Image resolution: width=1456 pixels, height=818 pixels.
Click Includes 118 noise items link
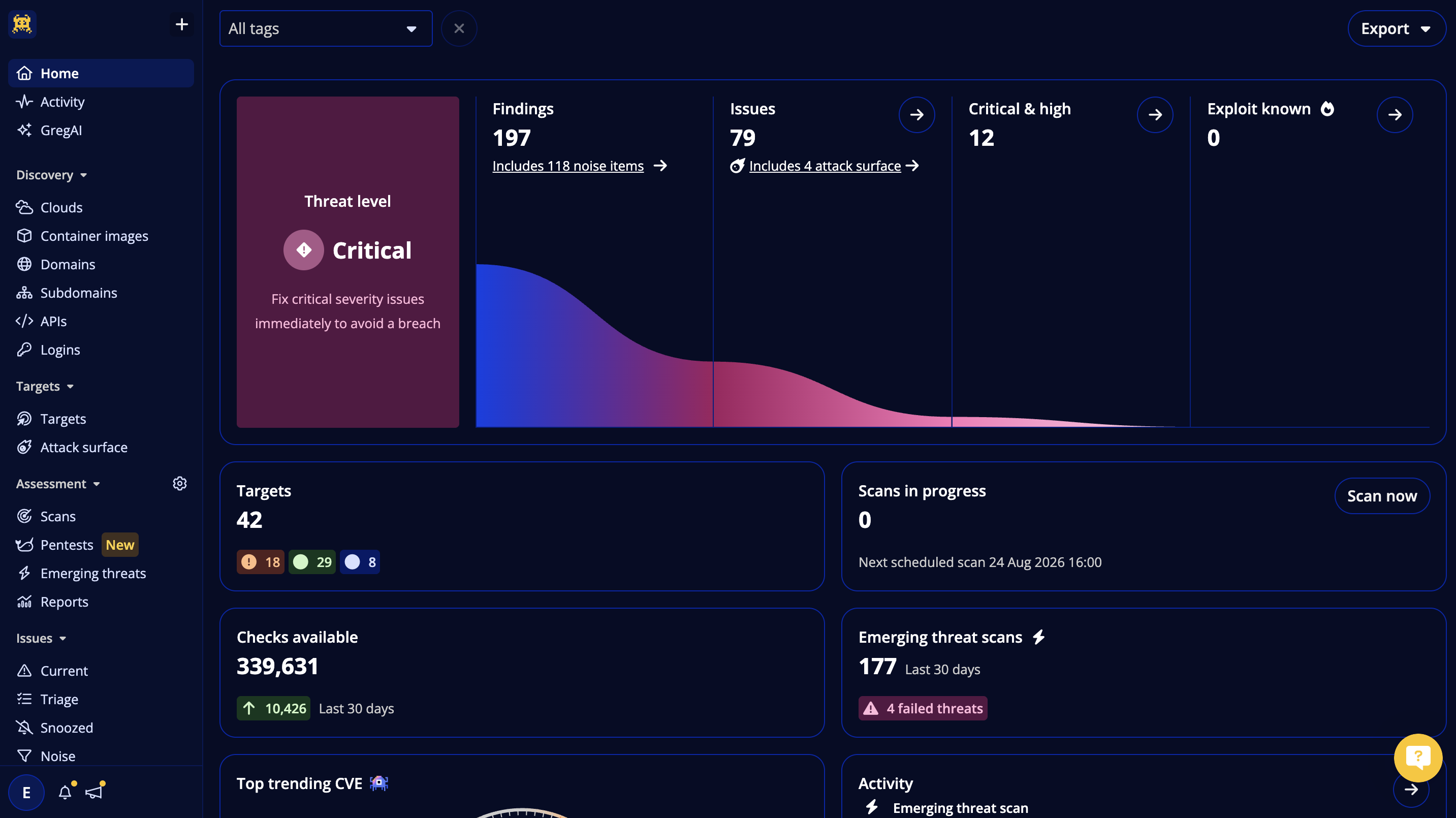[568, 166]
